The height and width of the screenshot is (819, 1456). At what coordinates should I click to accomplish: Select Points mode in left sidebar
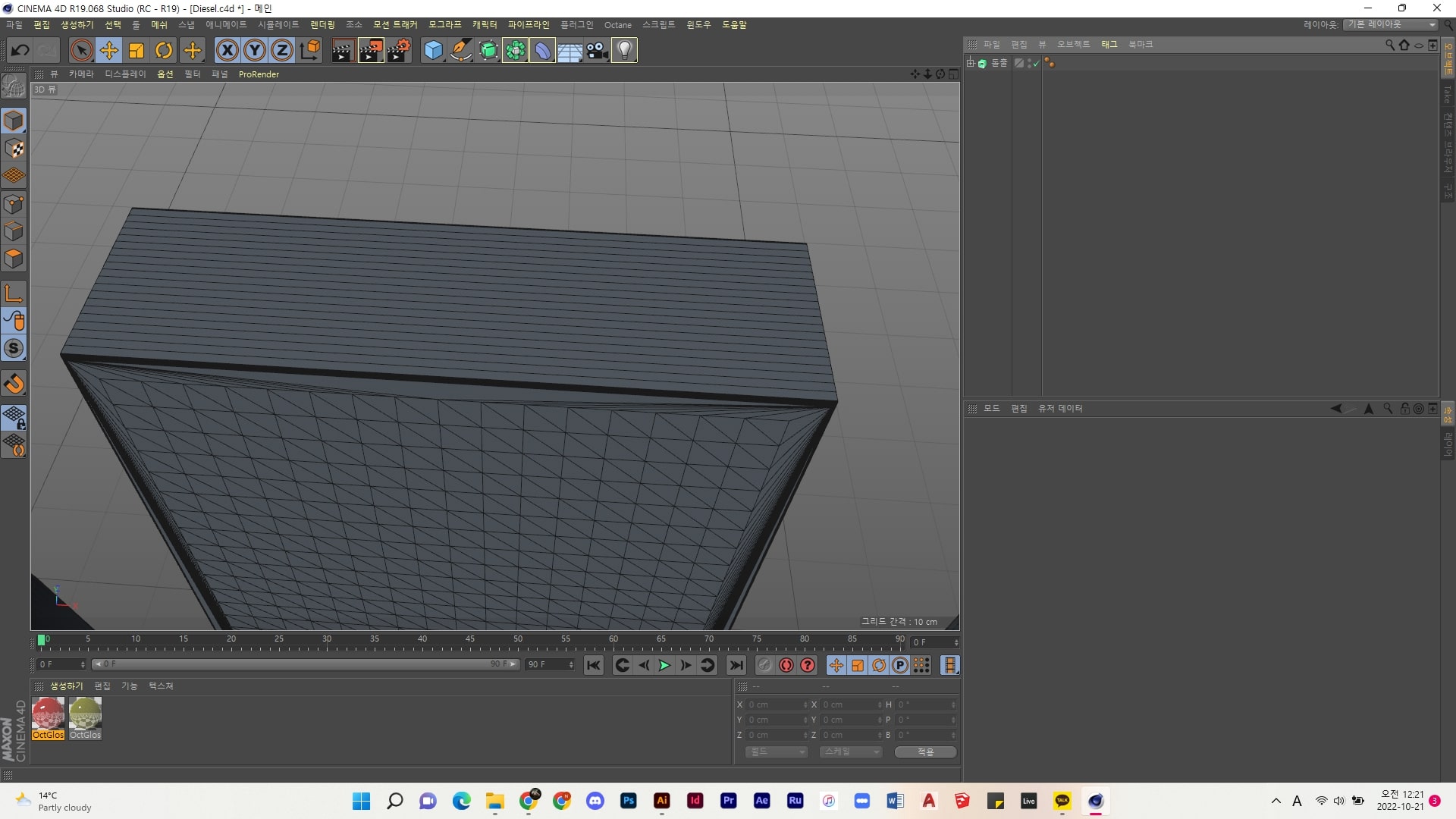tap(14, 204)
